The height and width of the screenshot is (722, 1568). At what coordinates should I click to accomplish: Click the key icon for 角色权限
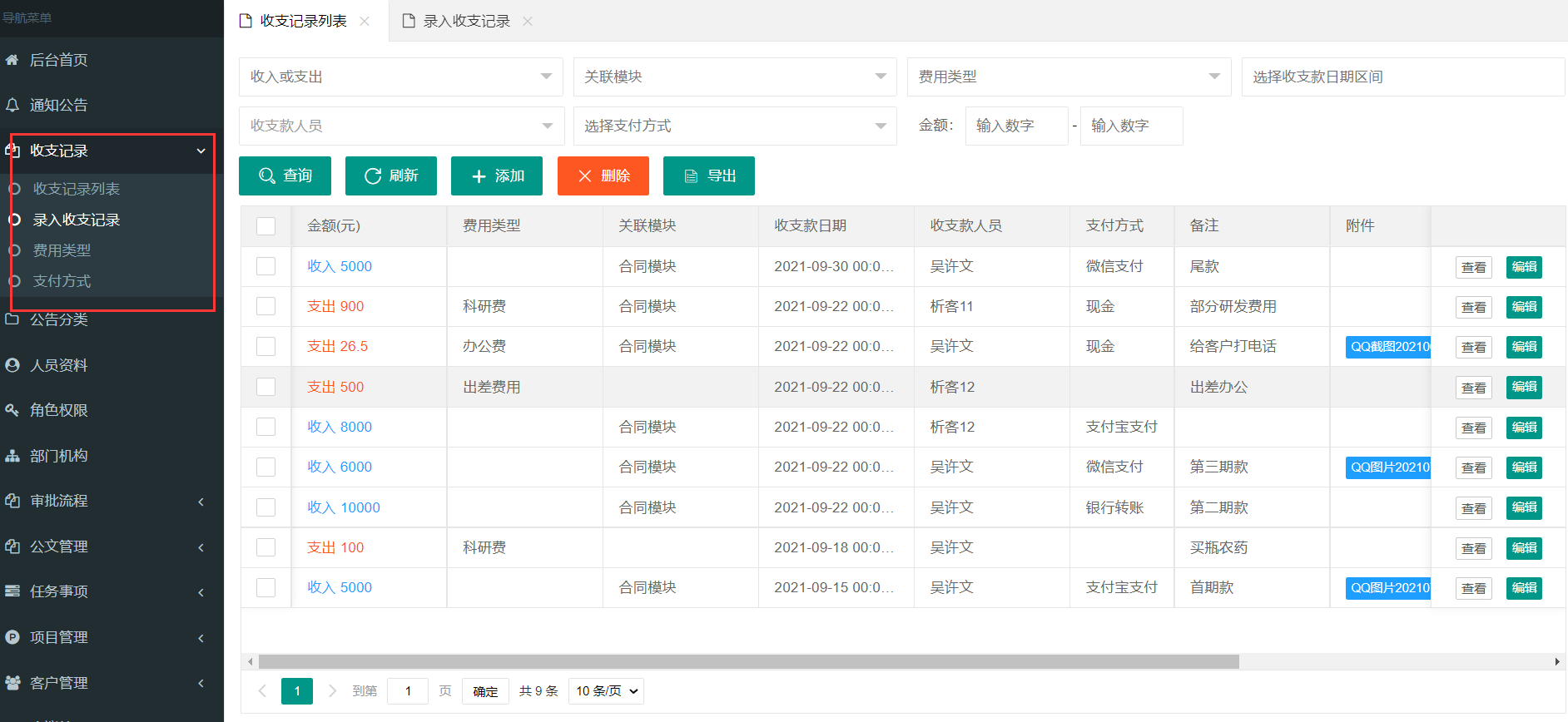click(12, 410)
